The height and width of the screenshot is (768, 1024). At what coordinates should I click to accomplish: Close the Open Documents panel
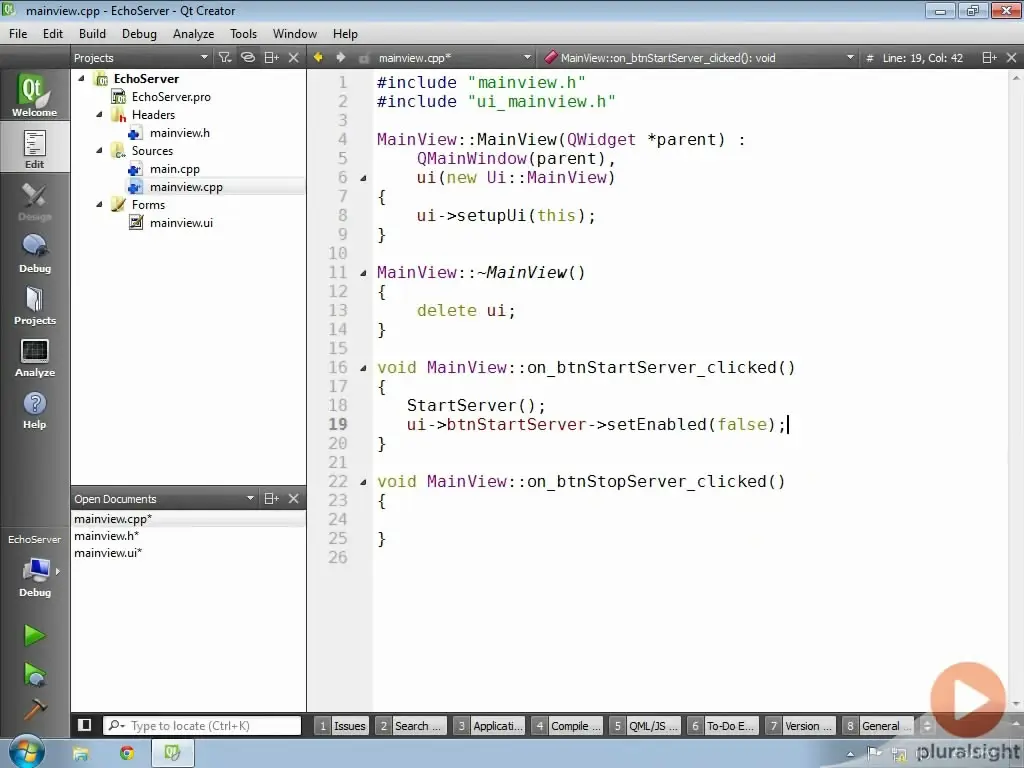pyautogui.click(x=294, y=498)
